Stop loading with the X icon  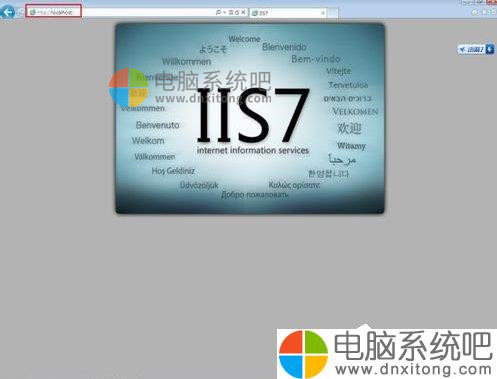pyautogui.click(x=243, y=12)
